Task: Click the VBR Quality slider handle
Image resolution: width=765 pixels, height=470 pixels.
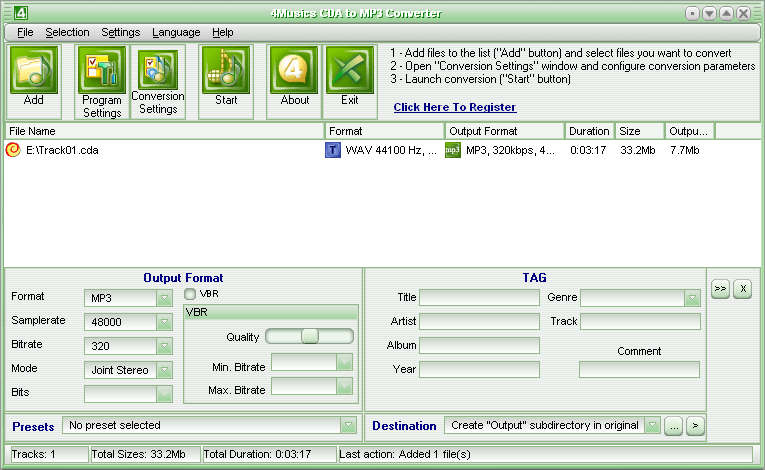Action: click(310, 336)
